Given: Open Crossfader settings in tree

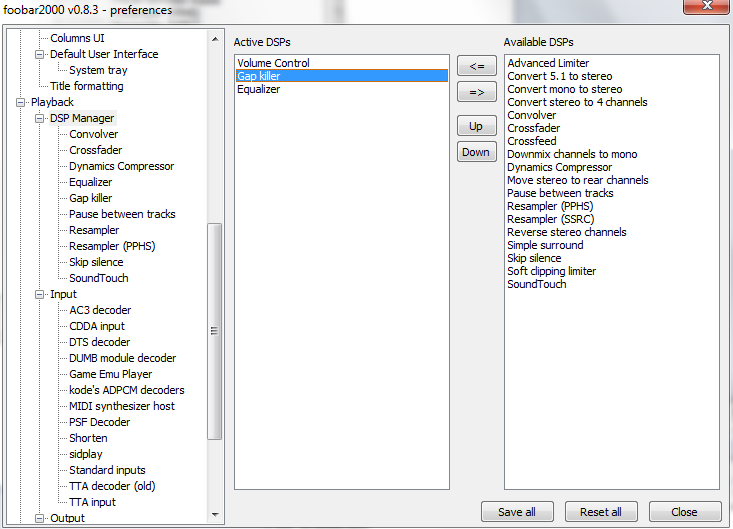Looking at the screenshot, I should (x=96, y=150).
